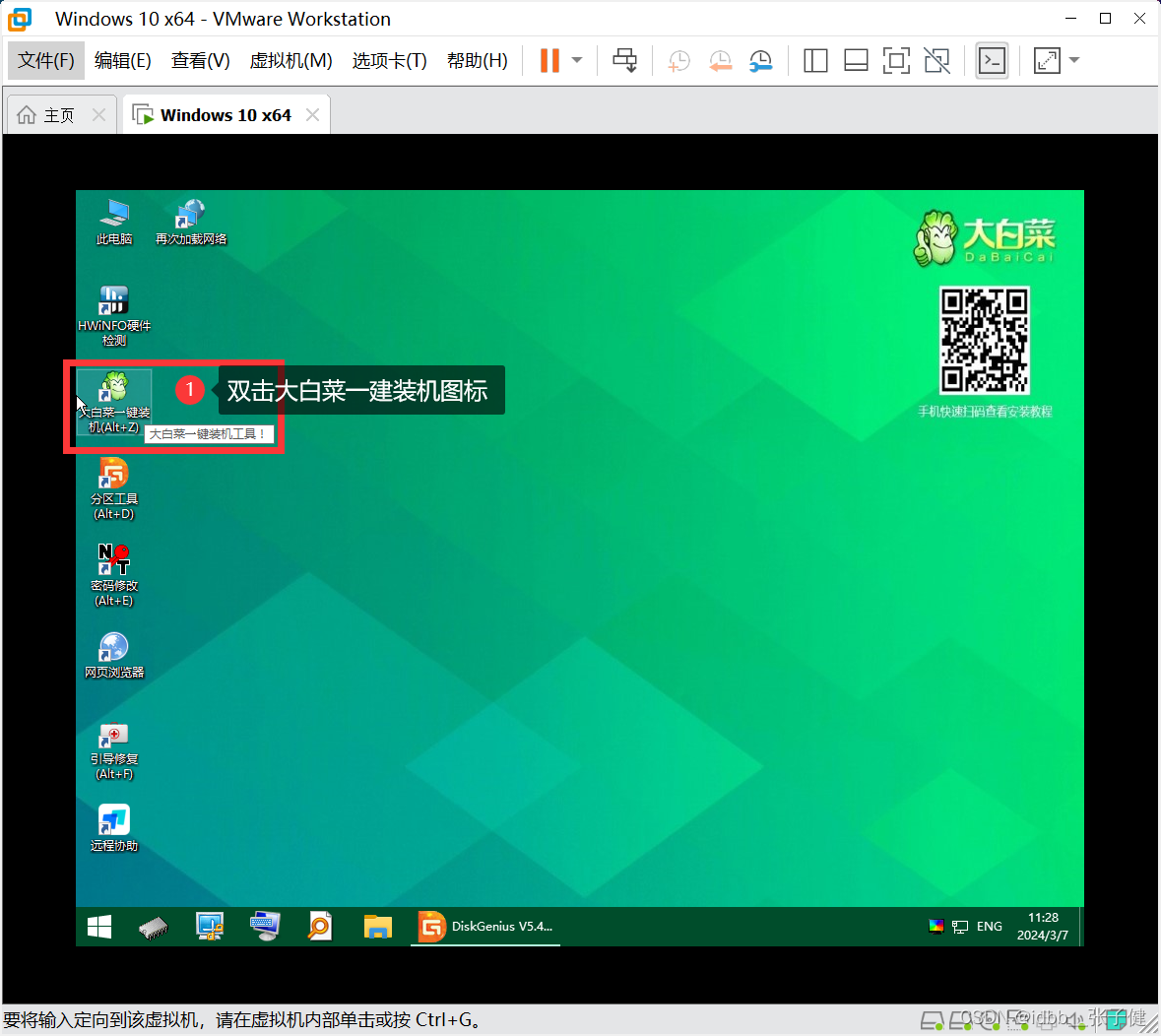Close the 主页 tab

coord(99,115)
